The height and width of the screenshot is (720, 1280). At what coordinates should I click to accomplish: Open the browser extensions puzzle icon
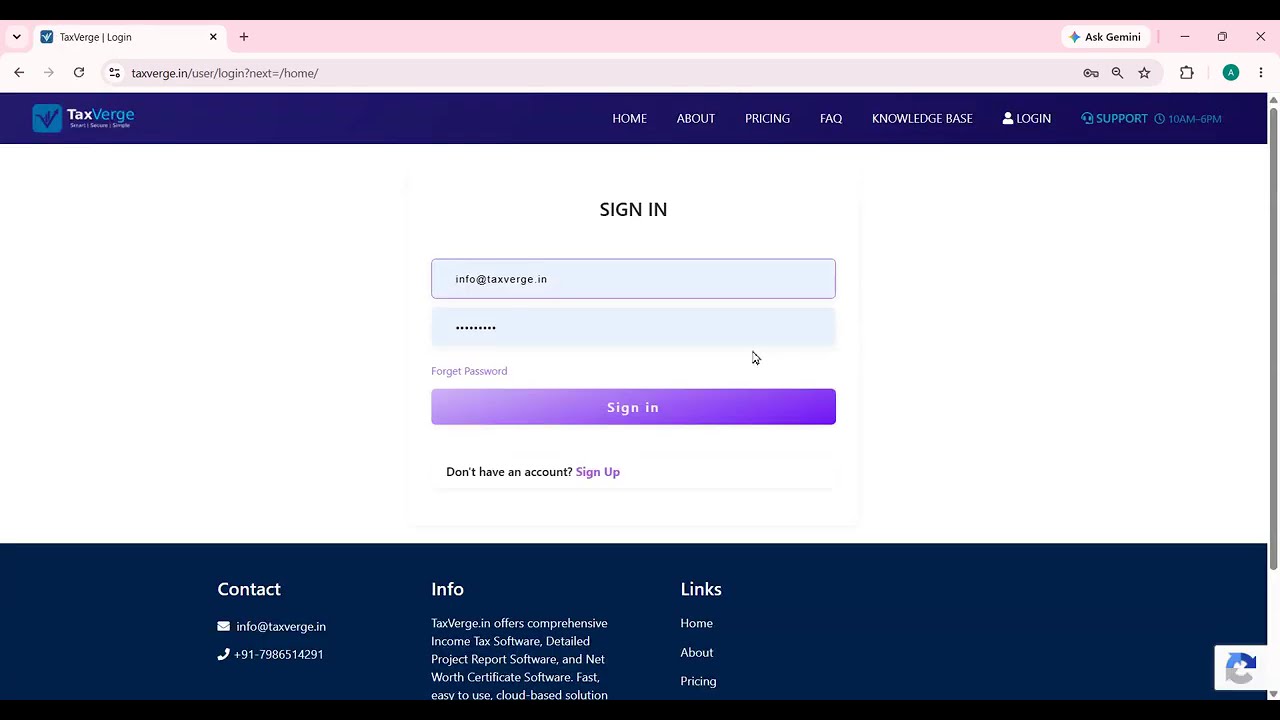tap(1187, 73)
